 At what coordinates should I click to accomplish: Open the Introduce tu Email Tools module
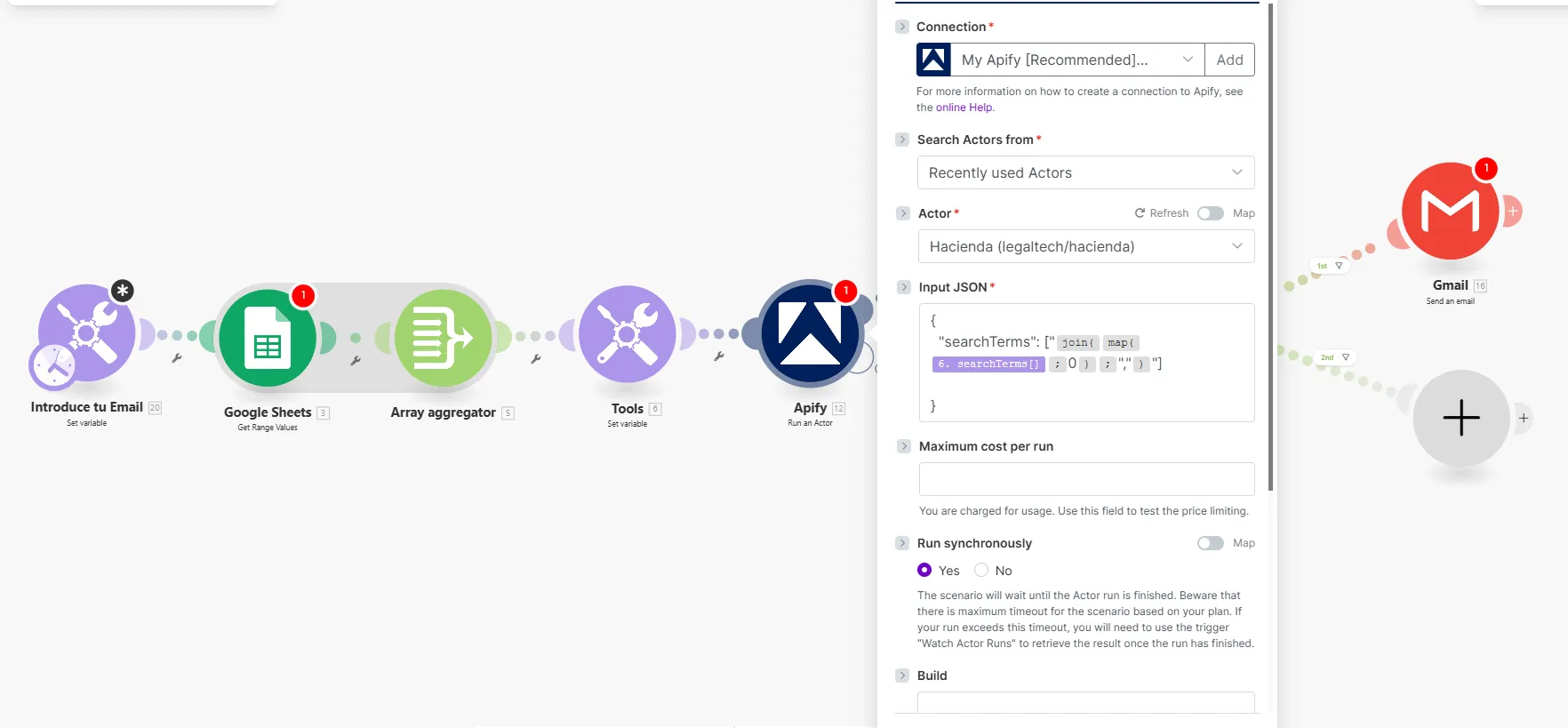pos(87,333)
